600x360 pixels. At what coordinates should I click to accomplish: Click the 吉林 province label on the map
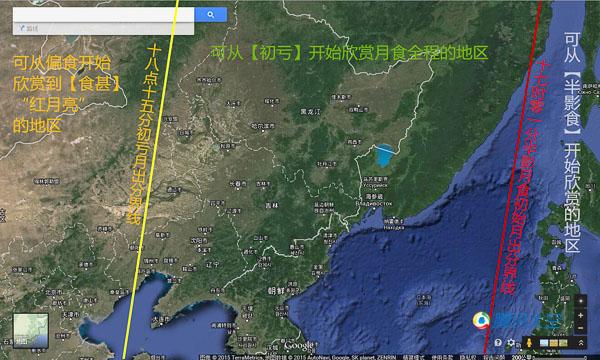(x=271, y=205)
